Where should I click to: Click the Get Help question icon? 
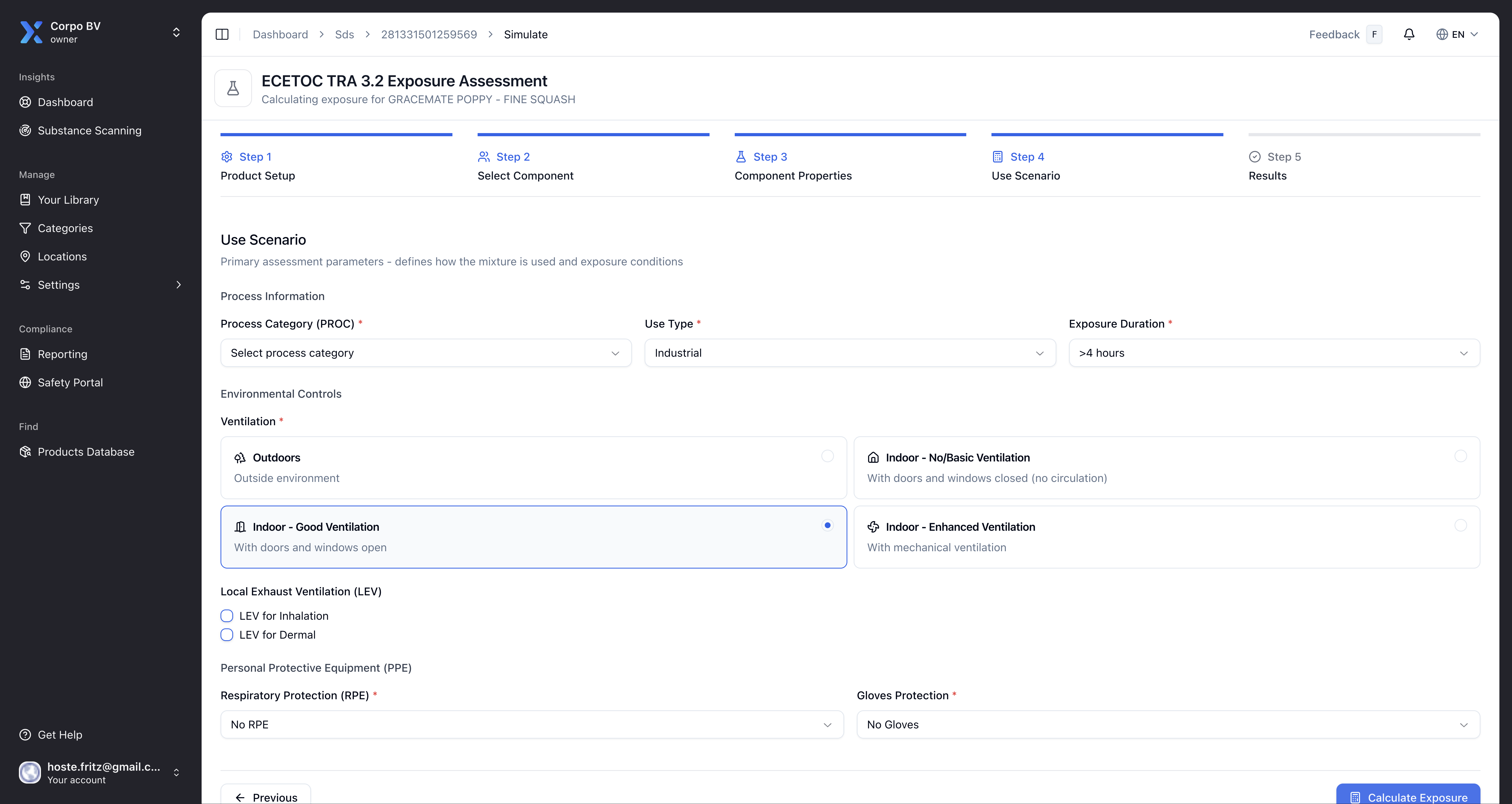[25, 735]
